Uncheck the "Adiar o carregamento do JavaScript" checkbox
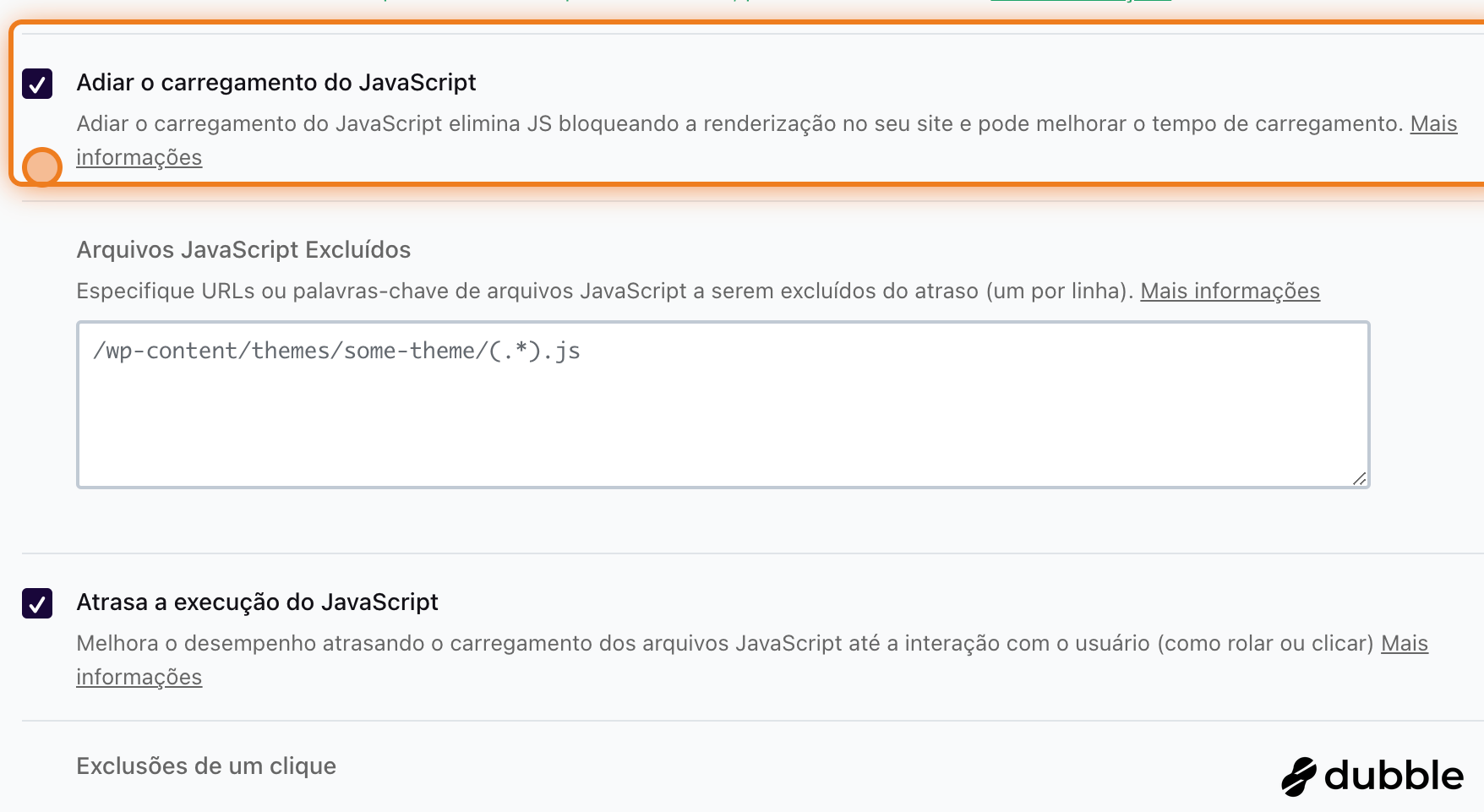This screenshot has width=1484, height=812. pos(37,84)
